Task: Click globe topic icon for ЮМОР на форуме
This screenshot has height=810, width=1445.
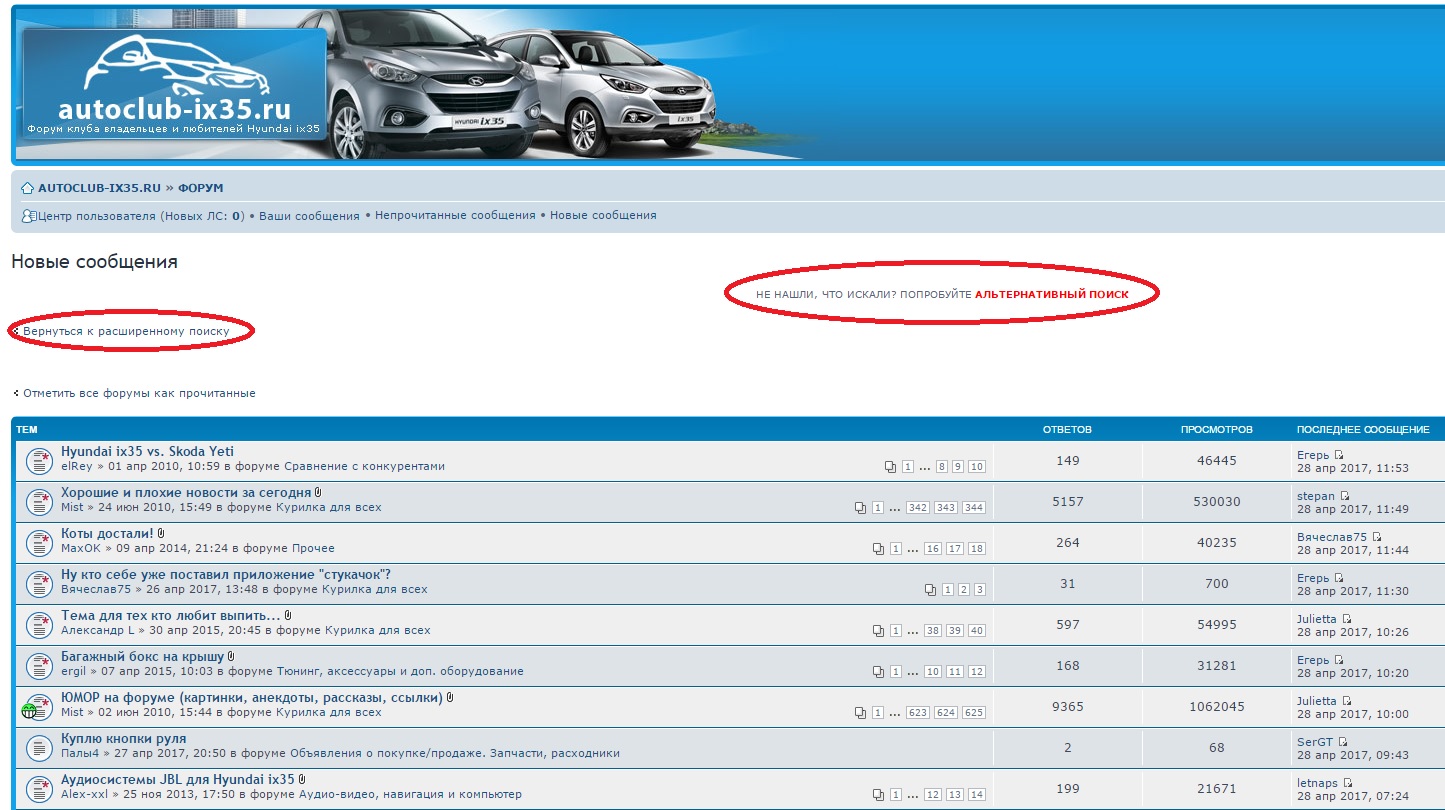Action: coord(36,706)
